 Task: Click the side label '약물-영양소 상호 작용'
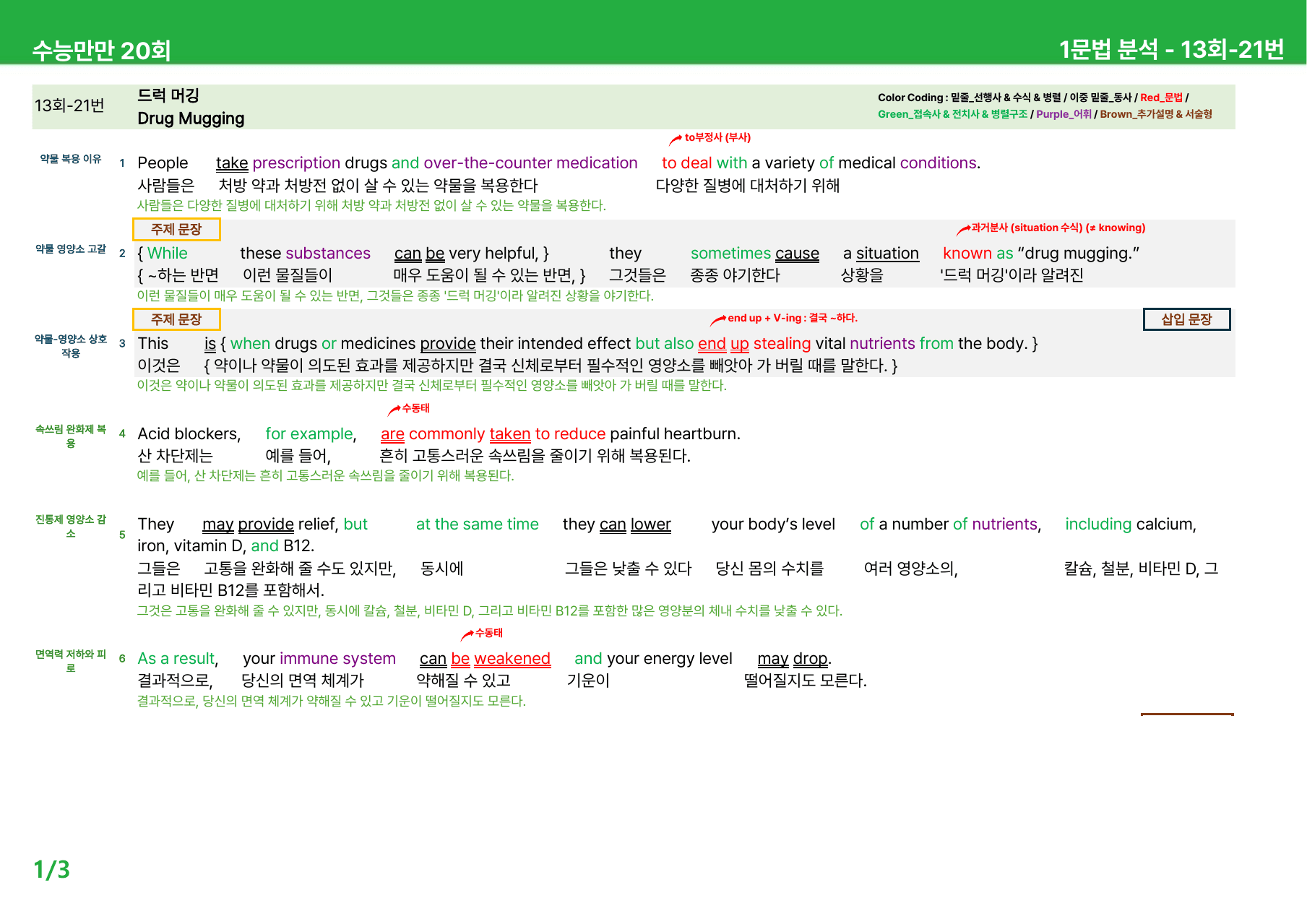71,346
